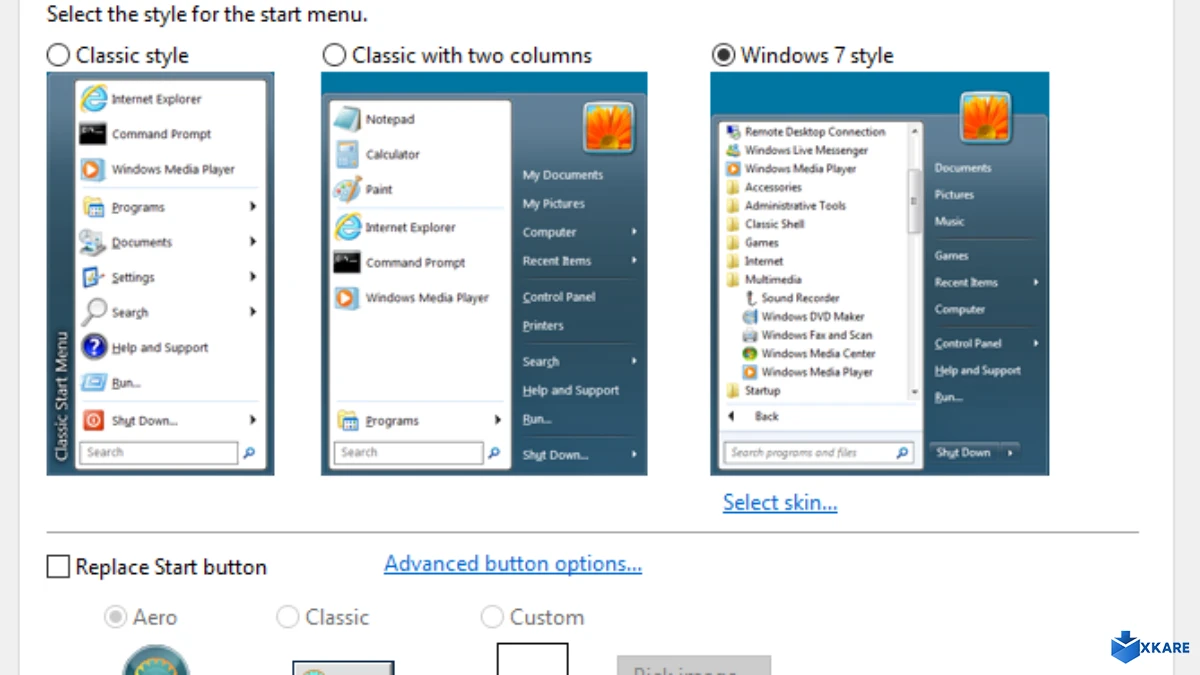Open Advanced button options link

pos(513,564)
